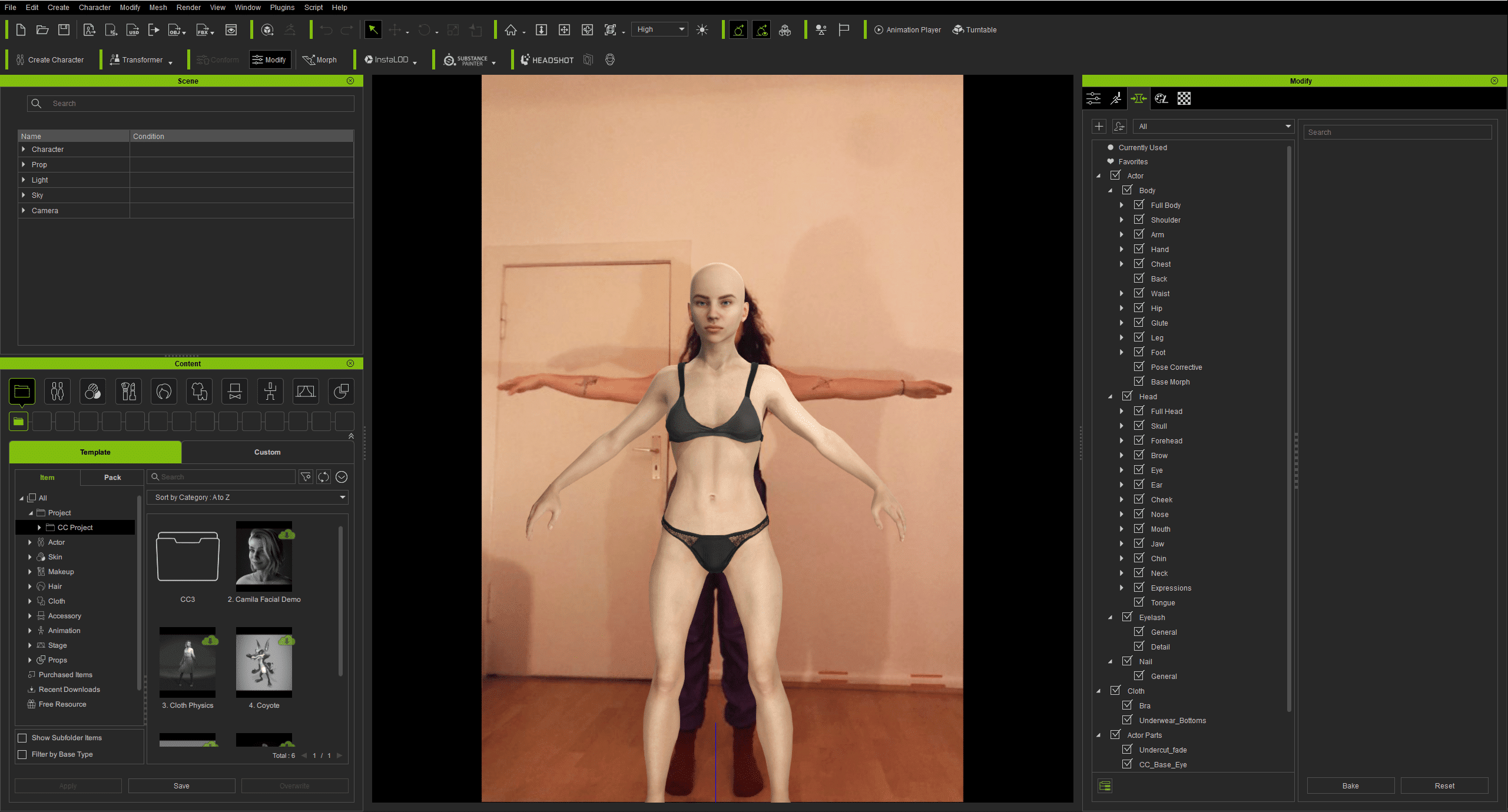Screen dimensions: 1508x812
Task: Open Sort by Category dropdown
Action: [247, 498]
